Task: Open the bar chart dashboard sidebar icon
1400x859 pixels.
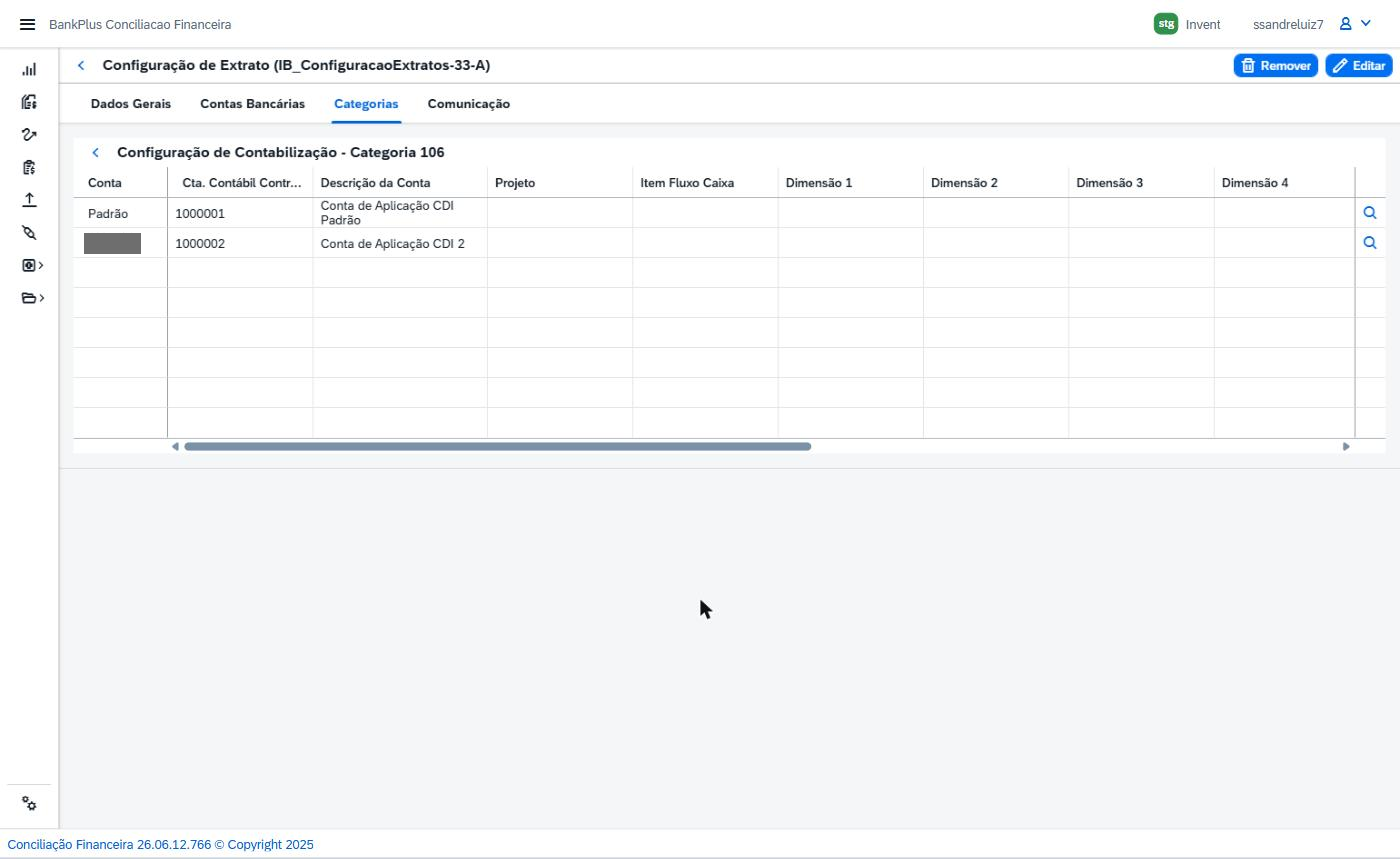Action: point(29,69)
